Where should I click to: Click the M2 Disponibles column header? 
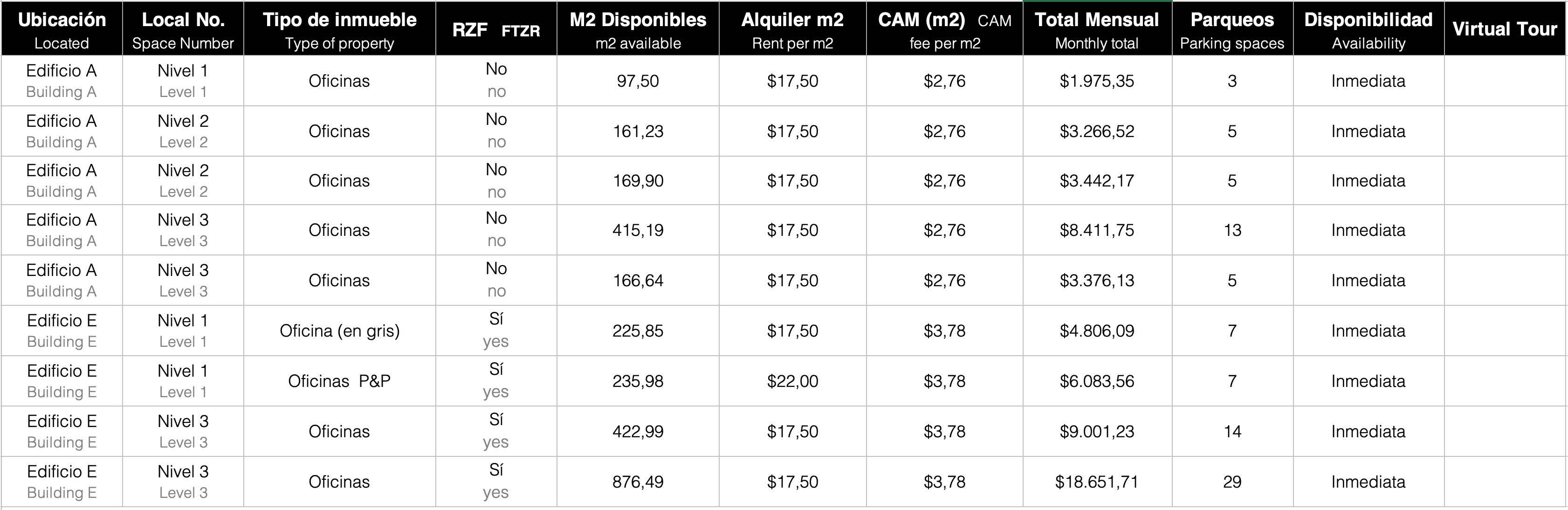pyautogui.click(x=638, y=28)
